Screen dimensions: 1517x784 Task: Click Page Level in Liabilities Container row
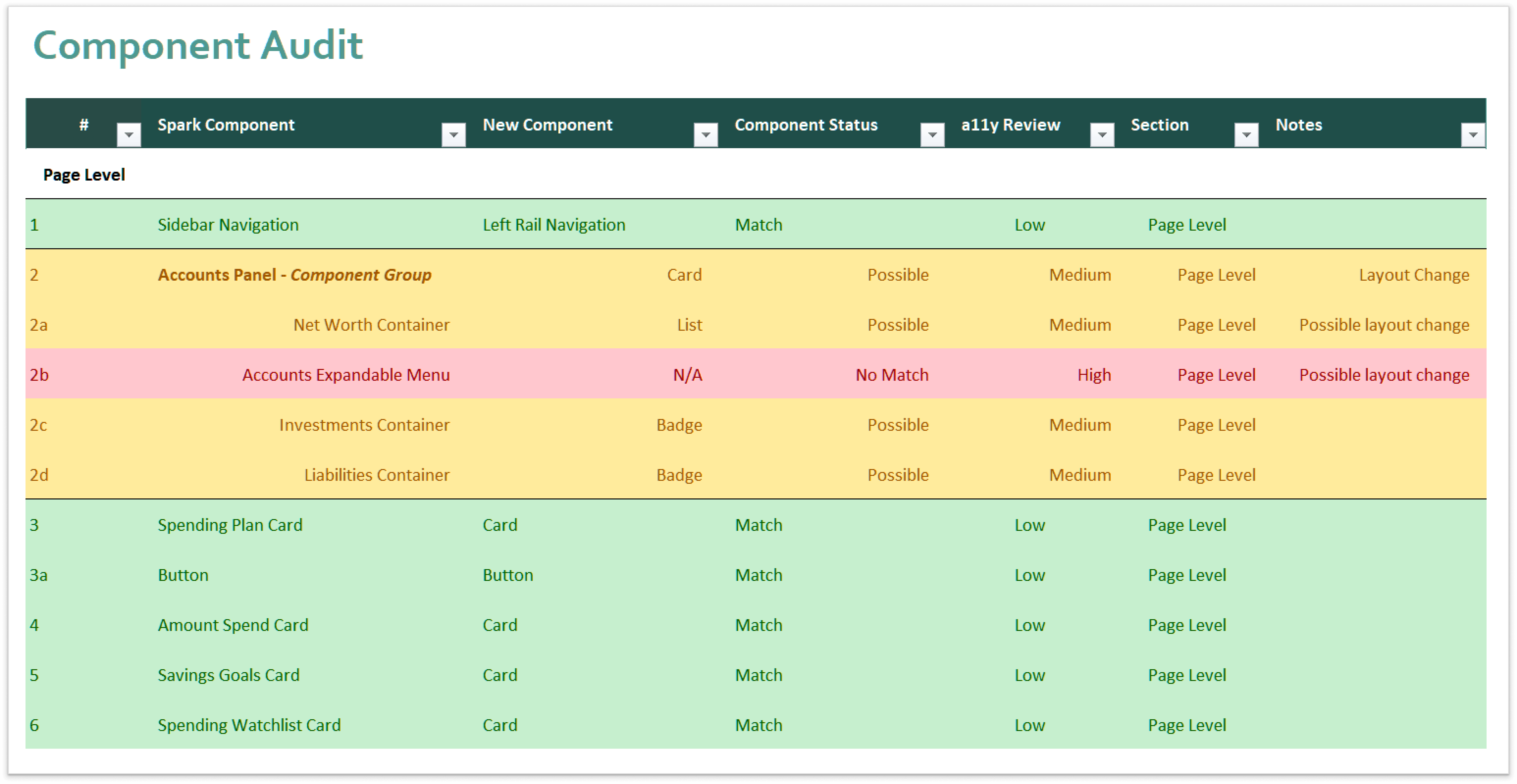point(1217,475)
